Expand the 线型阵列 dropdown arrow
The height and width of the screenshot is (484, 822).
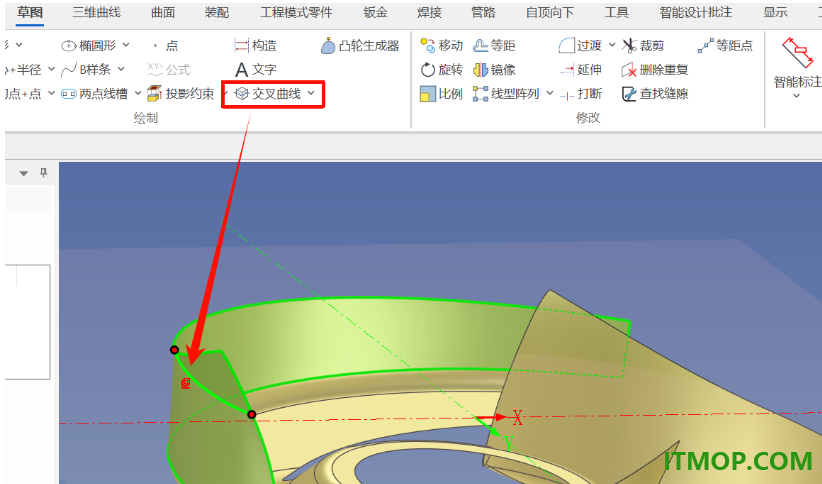click(x=549, y=93)
